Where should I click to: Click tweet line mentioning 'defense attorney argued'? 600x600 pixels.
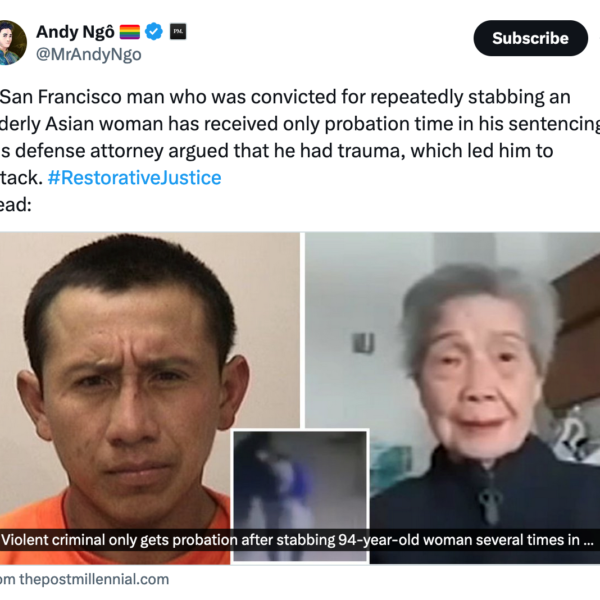pos(276,151)
